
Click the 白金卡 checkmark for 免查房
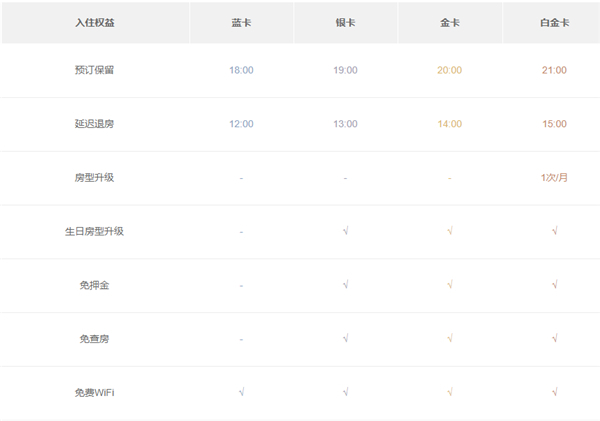pos(553,339)
